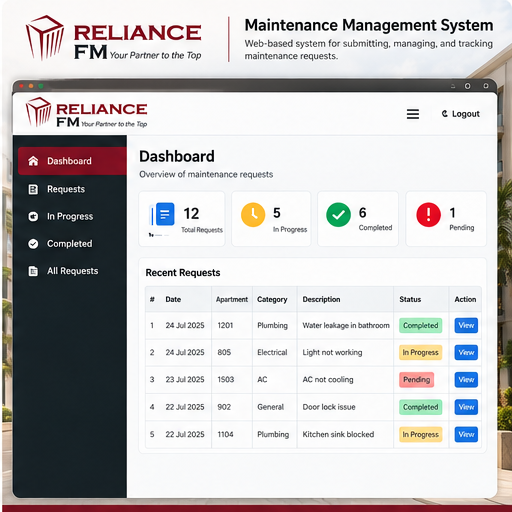This screenshot has height=512, width=512.
Task: Click the Status column header
Action: coord(410,299)
